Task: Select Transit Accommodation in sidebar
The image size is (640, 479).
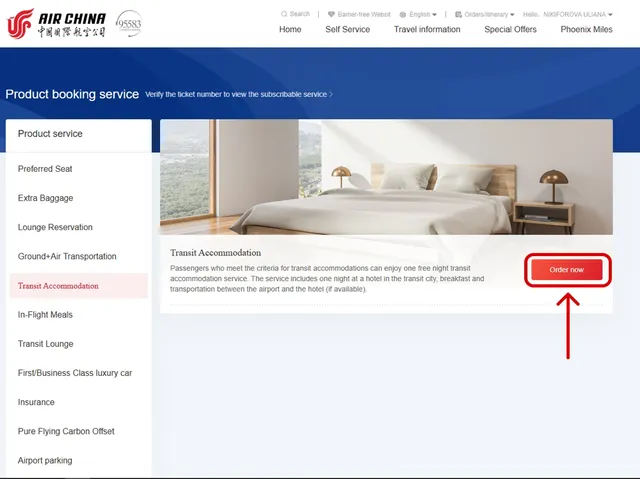Action: (79, 286)
